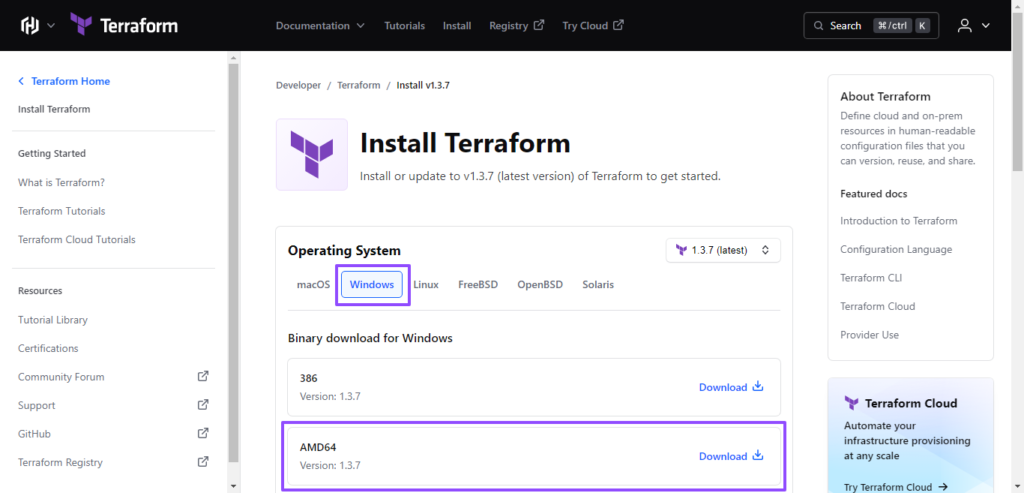Open the Registry external link
The height and width of the screenshot is (493, 1024).
coord(517,26)
